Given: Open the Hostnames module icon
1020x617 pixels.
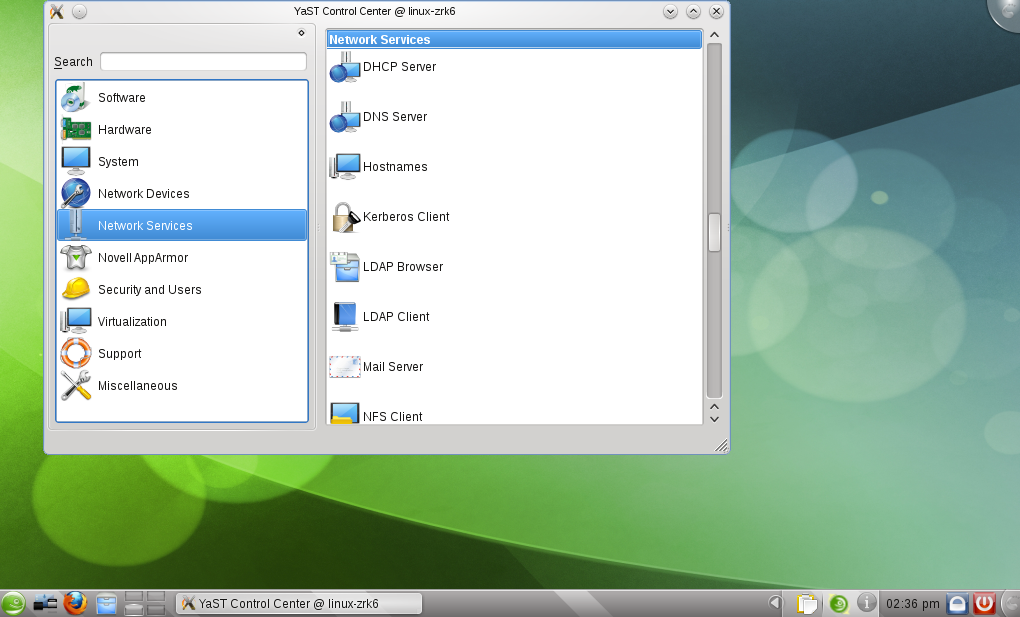Looking at the screenshot, I should point(345,167).
